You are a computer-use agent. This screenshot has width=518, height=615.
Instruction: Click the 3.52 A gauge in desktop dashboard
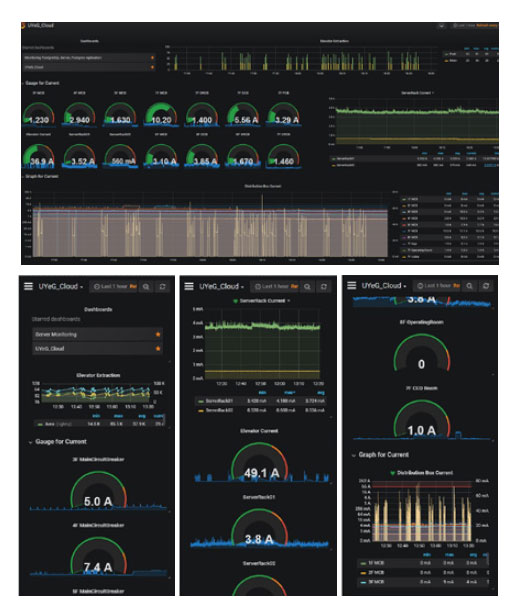[x=80, y=155]
